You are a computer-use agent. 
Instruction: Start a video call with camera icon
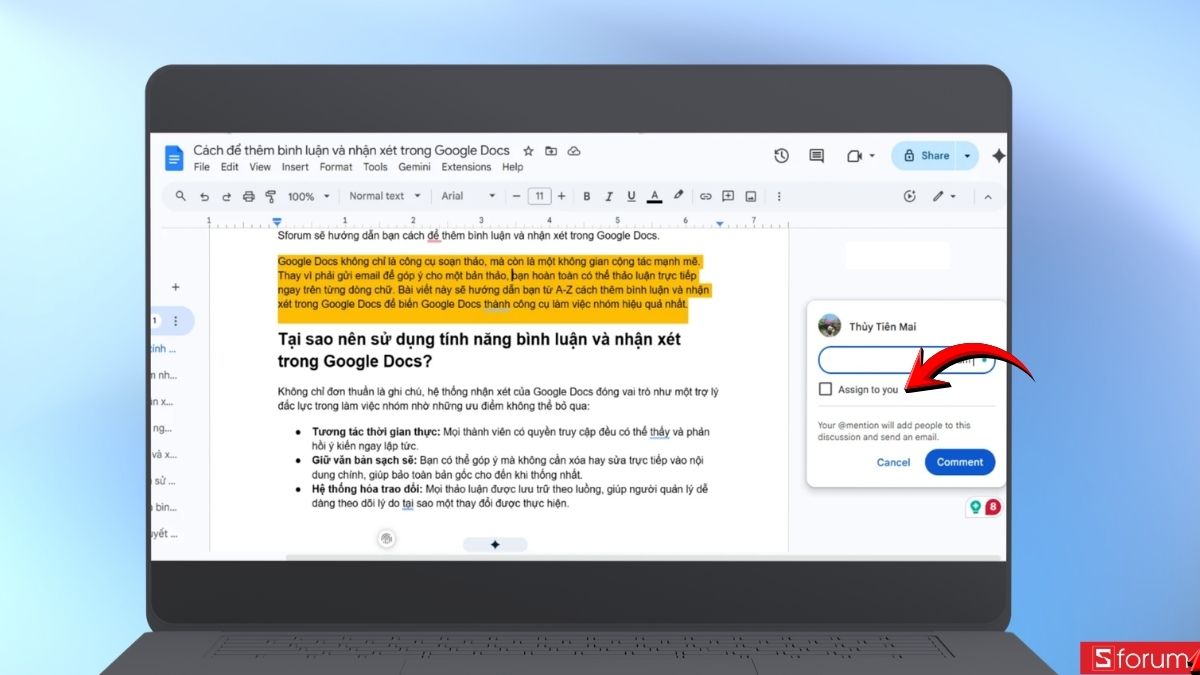coord(854,156)
